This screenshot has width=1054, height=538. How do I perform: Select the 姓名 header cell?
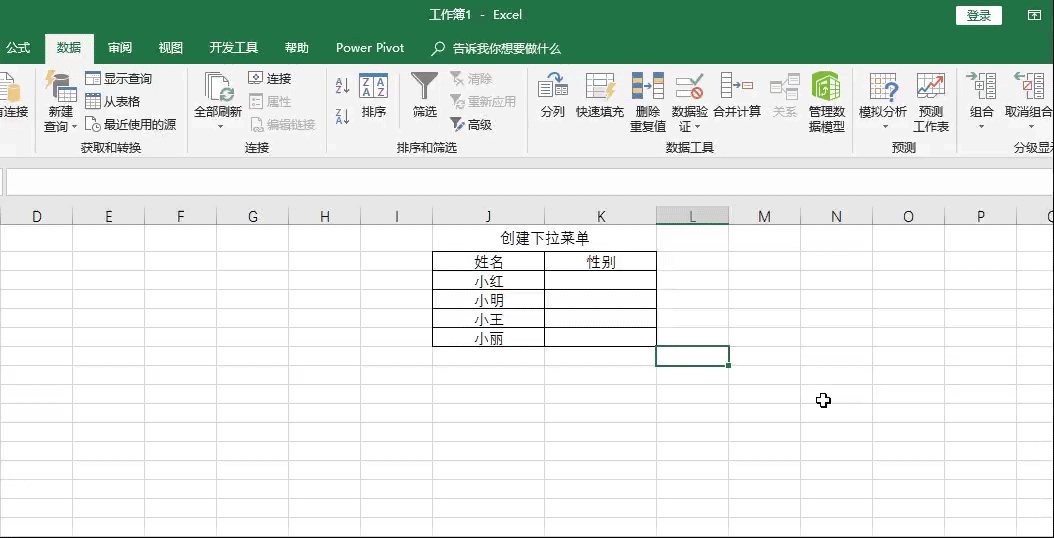(x=489, y=262)
